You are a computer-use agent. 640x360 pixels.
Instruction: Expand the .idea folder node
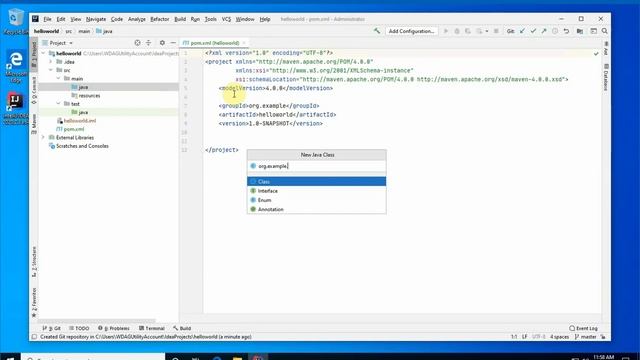click(51, 62)
